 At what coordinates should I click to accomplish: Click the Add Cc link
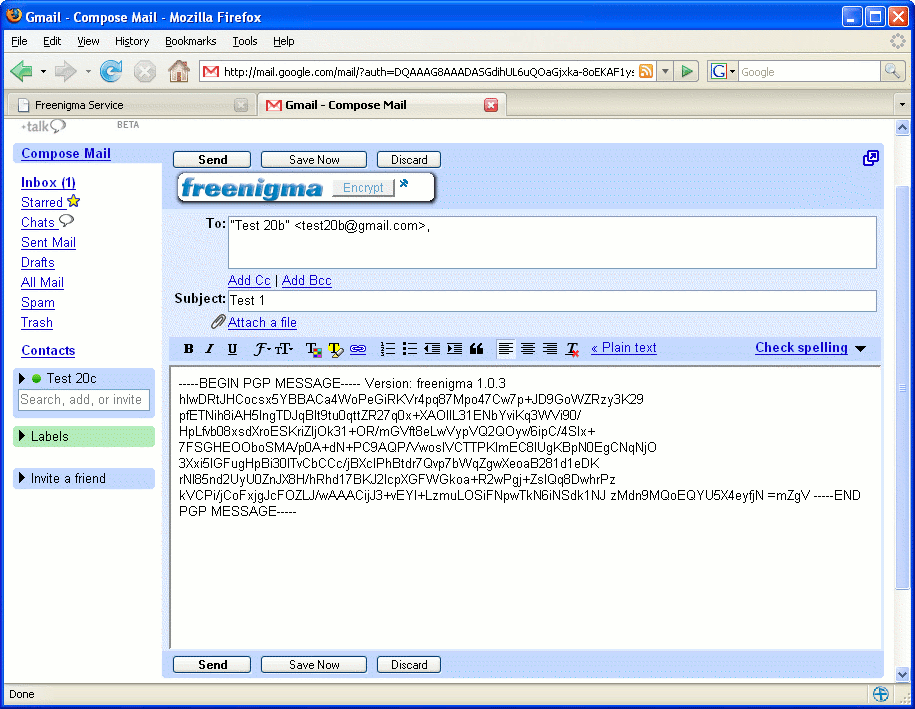pyautogui.click(x=249, y=281)
